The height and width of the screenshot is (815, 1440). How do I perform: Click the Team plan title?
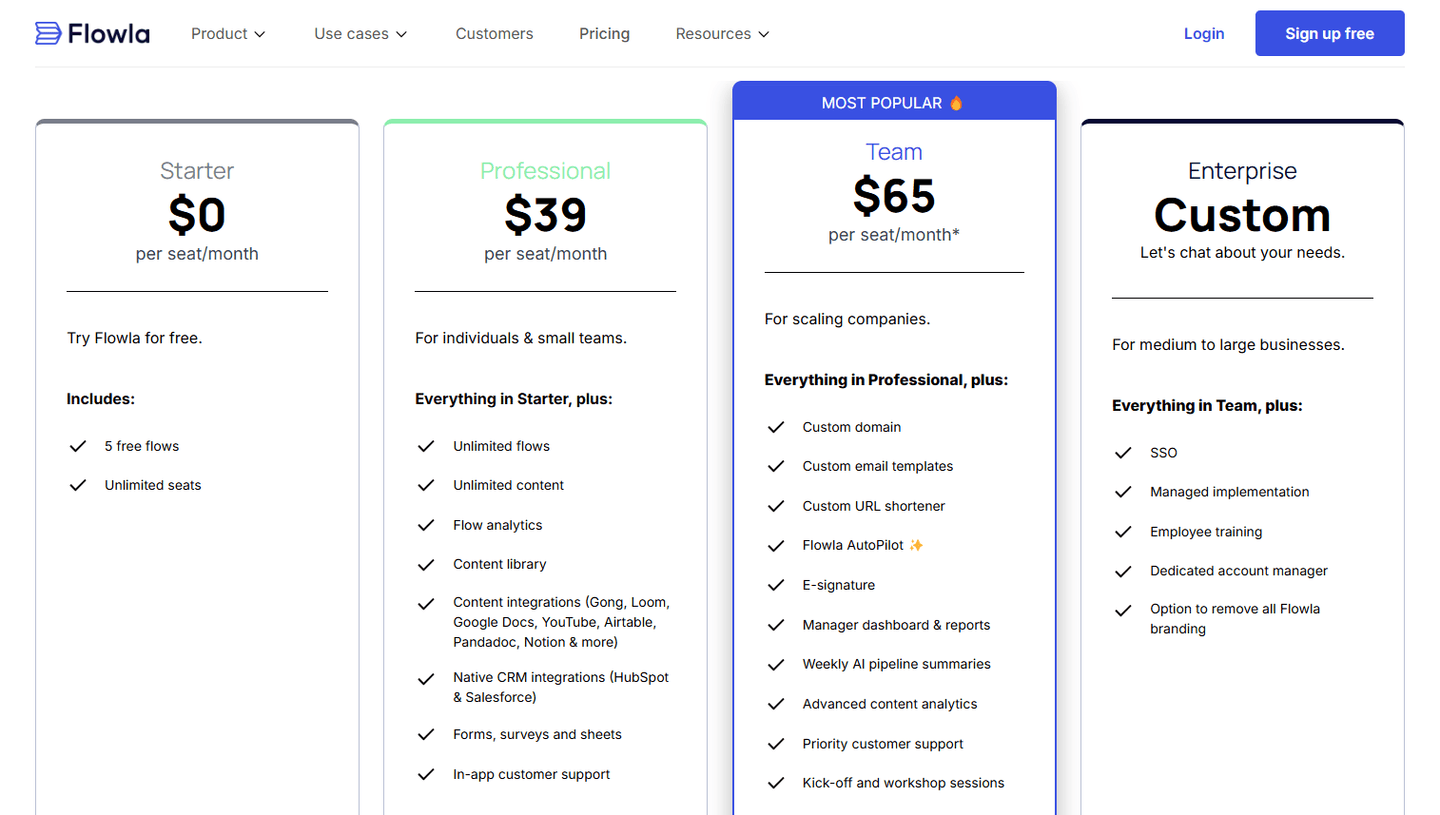(x=894, y=152)
